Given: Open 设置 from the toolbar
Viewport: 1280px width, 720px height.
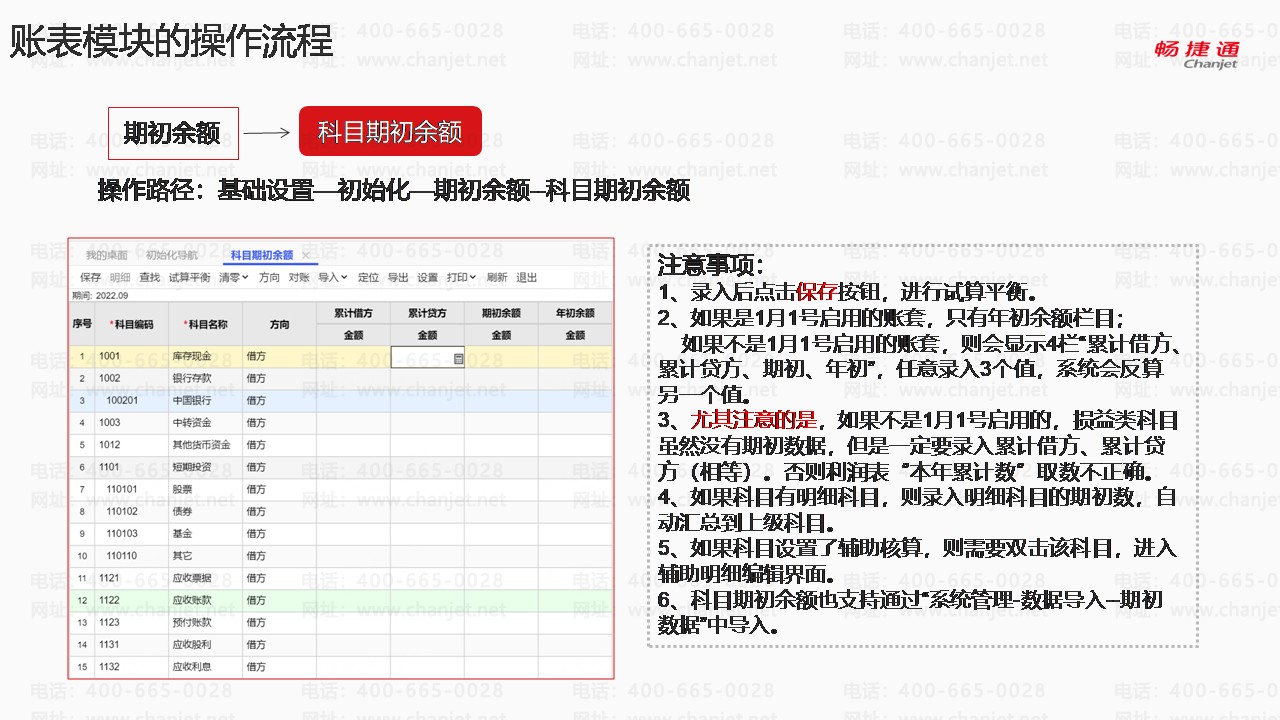Looking at the screenshot, I should (x=428, y=277).
